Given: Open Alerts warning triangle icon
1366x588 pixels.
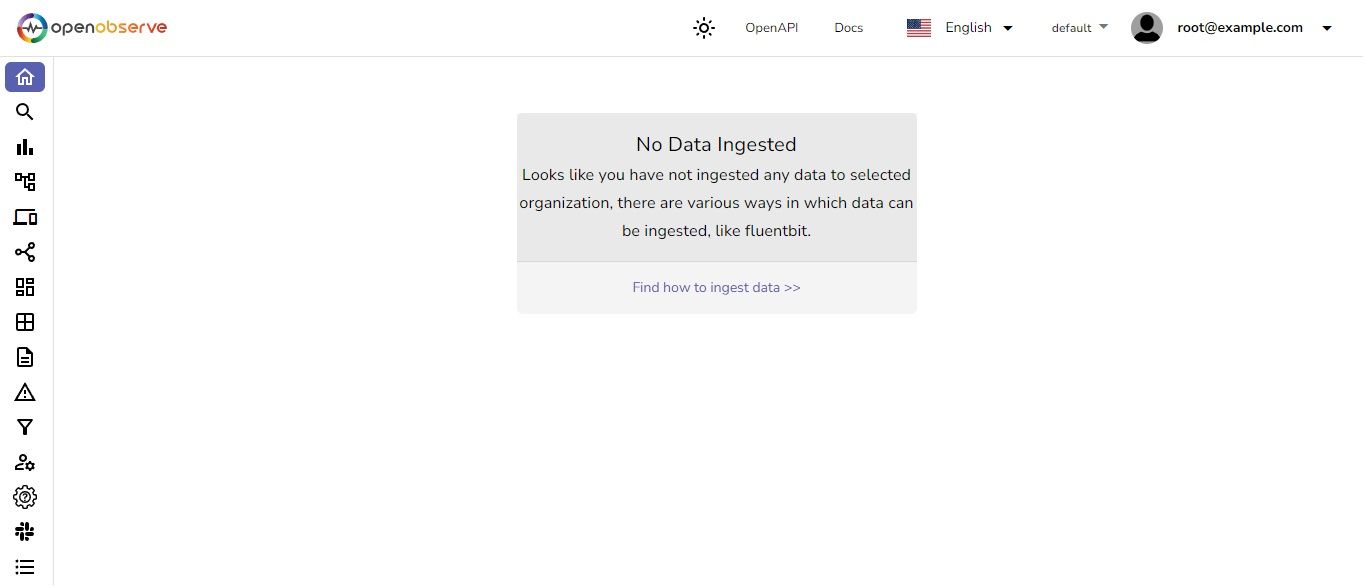Looking at the screenshot, I should [25, 392].
